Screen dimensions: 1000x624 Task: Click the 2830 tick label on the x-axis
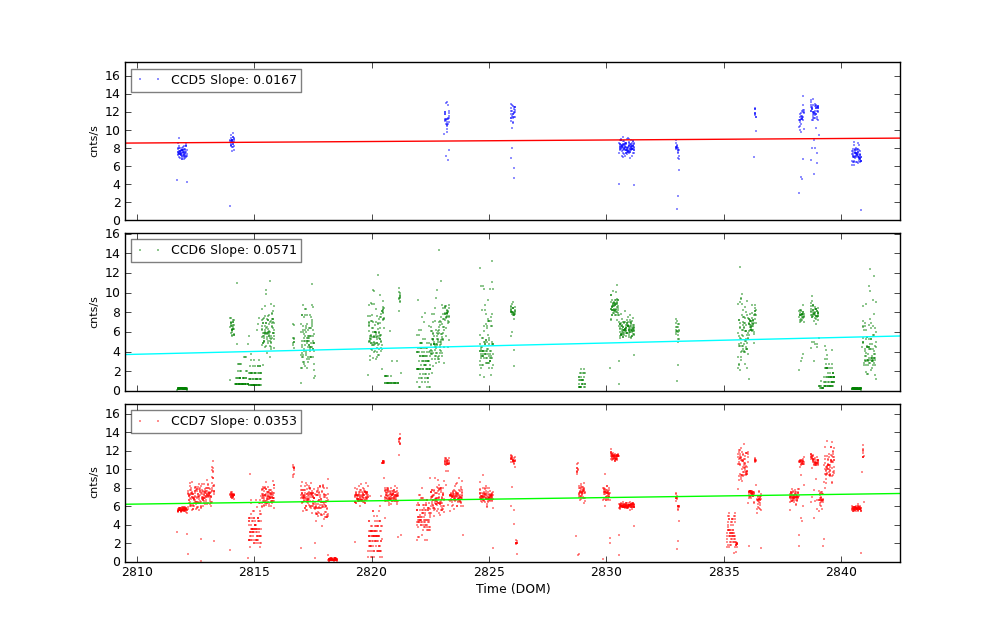(606, 572)
